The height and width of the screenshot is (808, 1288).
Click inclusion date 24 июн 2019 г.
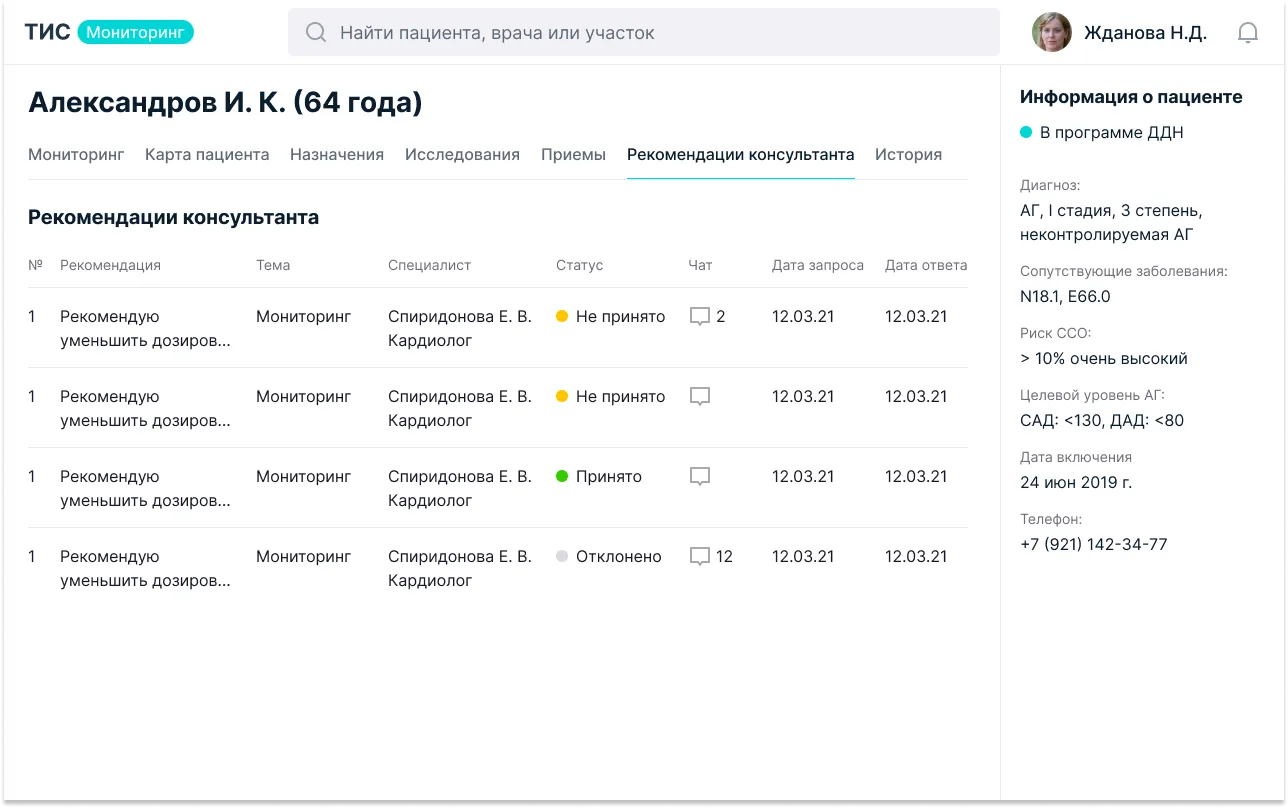point(1076,483)
